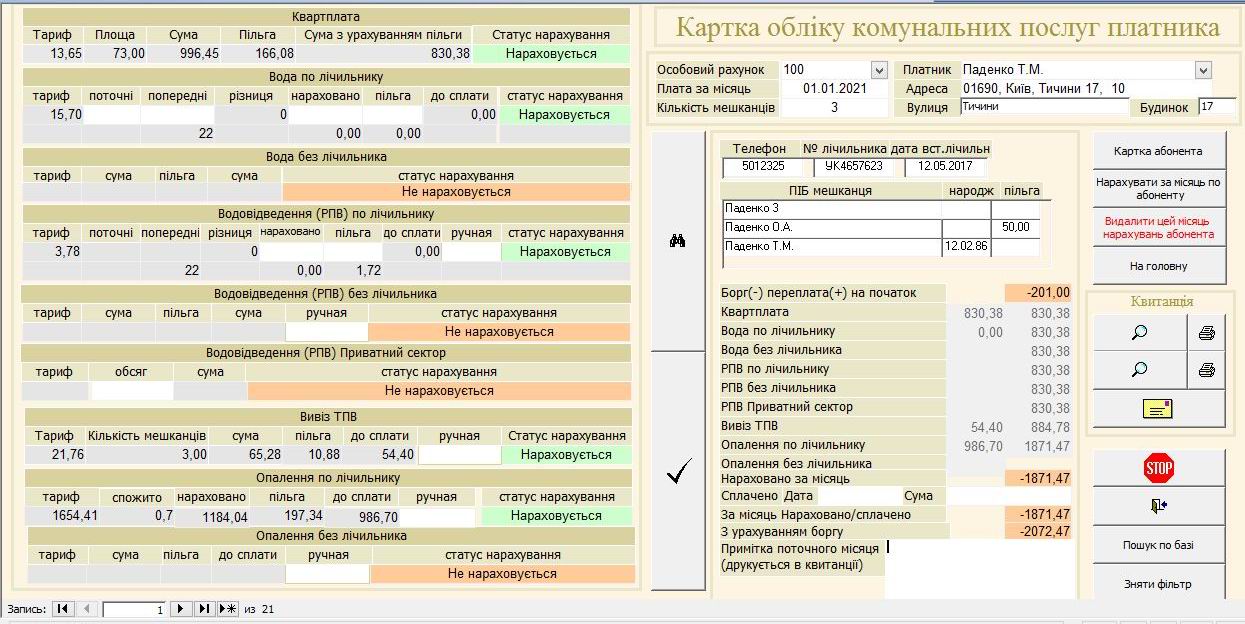Select resident row Паденко О.А.
The width and height of the screenshot is (1245, 624).
point(832,227)
